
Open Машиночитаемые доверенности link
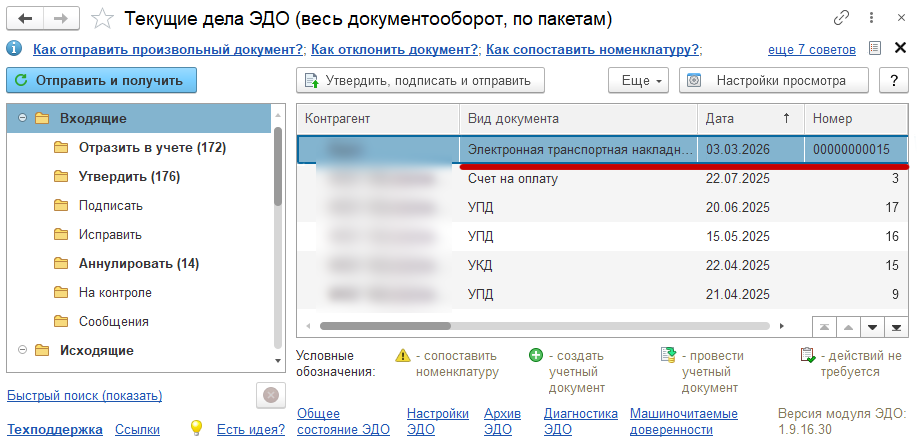684,422
